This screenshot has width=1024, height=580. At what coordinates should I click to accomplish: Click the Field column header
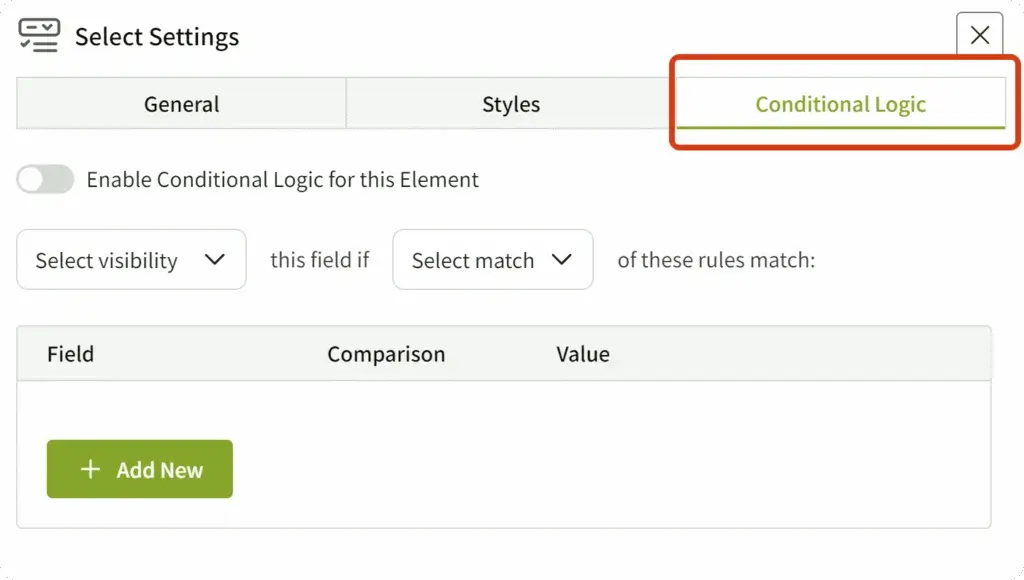pos(70,354)
